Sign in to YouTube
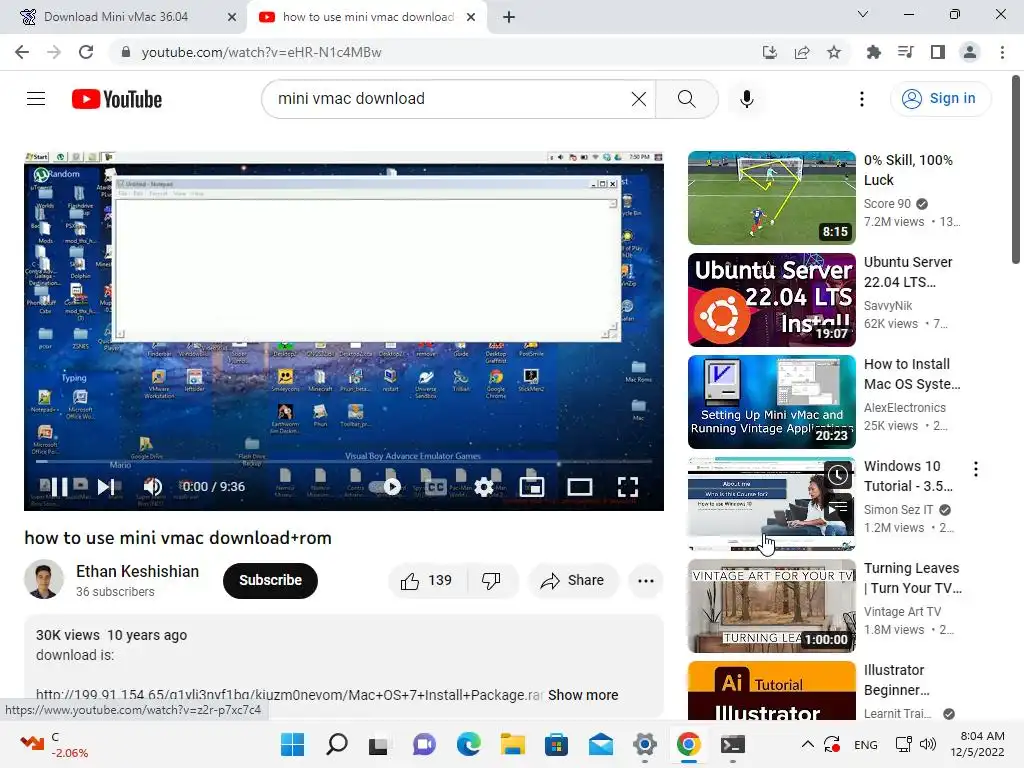The image size is (1024, 768). pos(939,99)
